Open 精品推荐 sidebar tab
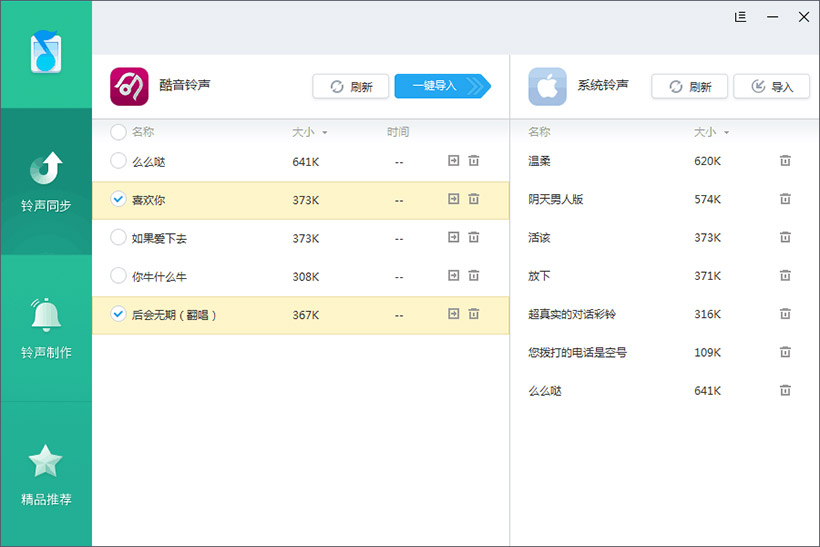The image size is (820, 547). point(46,474)
